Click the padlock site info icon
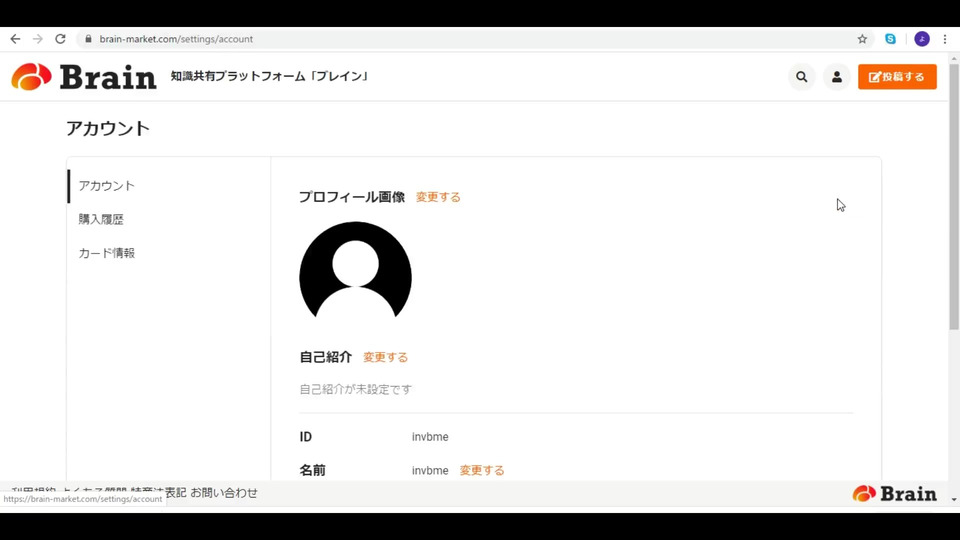 (x=88, y=39)
